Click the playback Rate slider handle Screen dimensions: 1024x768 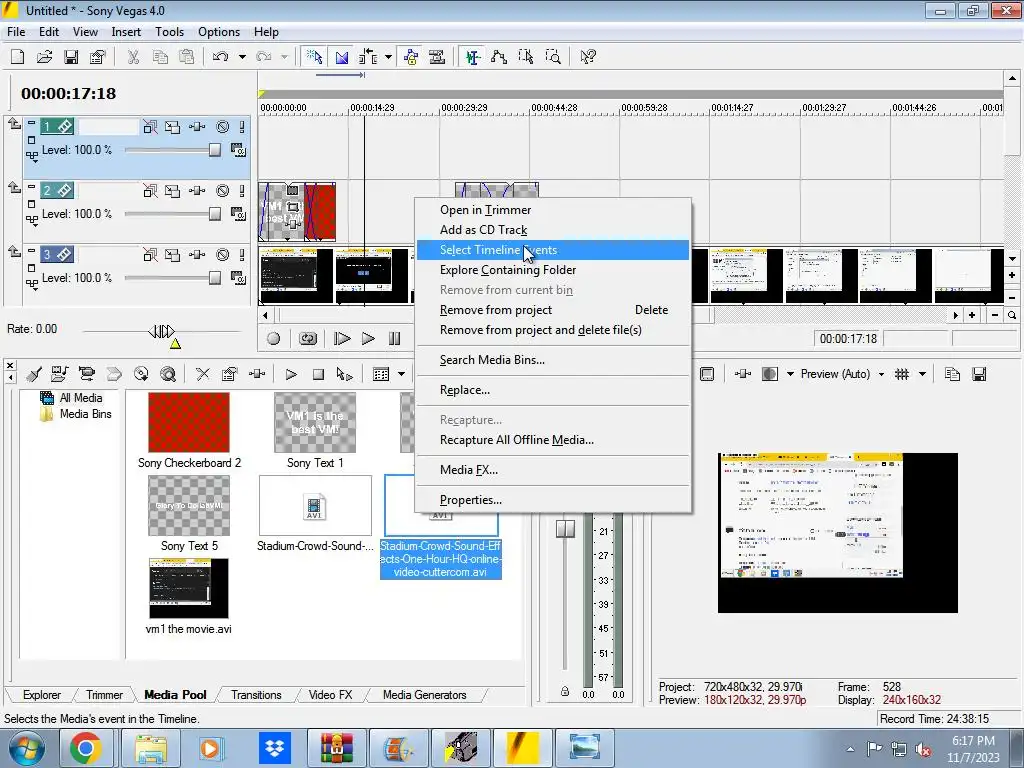(x=161, y=332)
